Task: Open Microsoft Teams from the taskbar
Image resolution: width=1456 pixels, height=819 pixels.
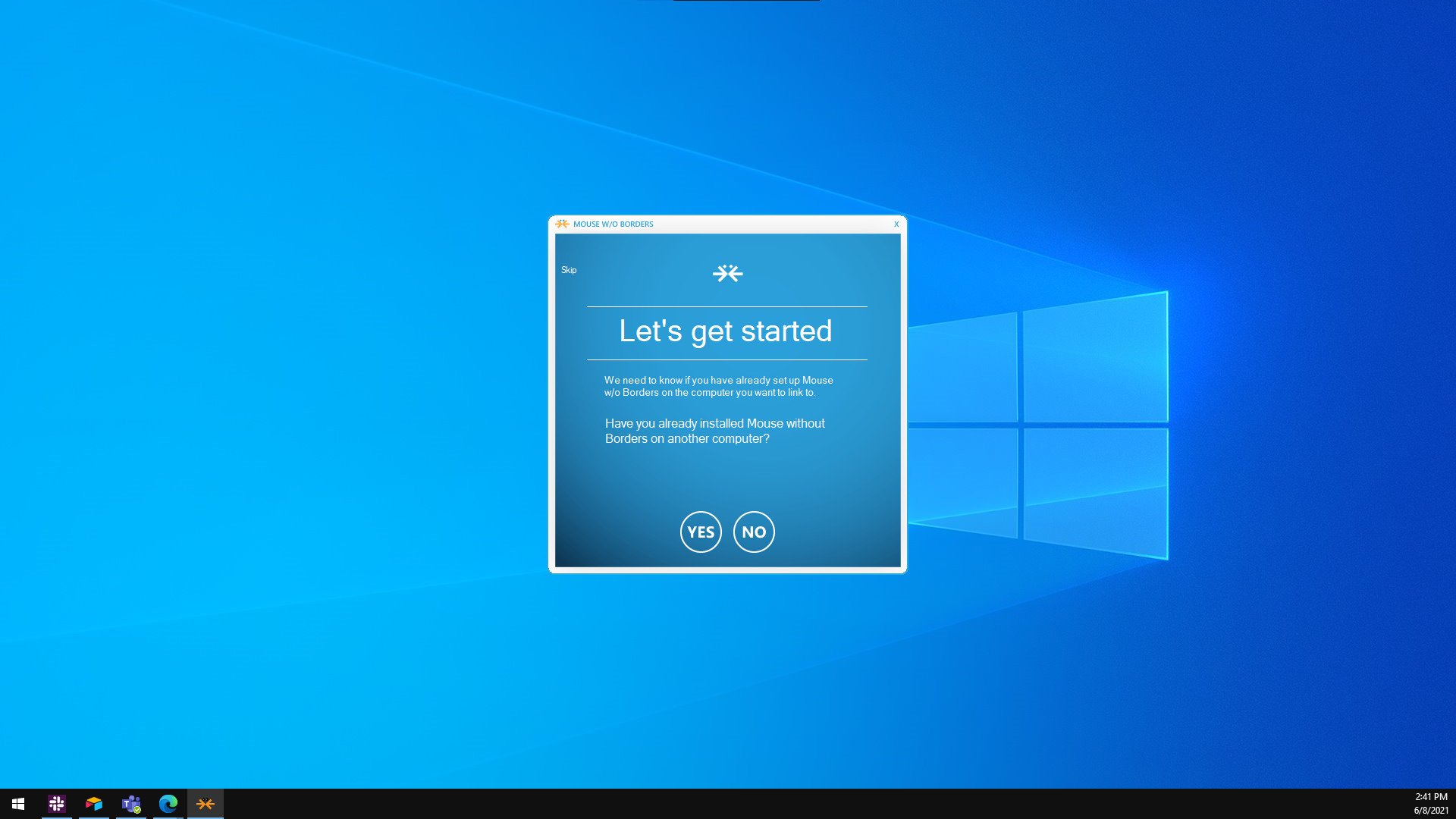Action: coord(131,804)
